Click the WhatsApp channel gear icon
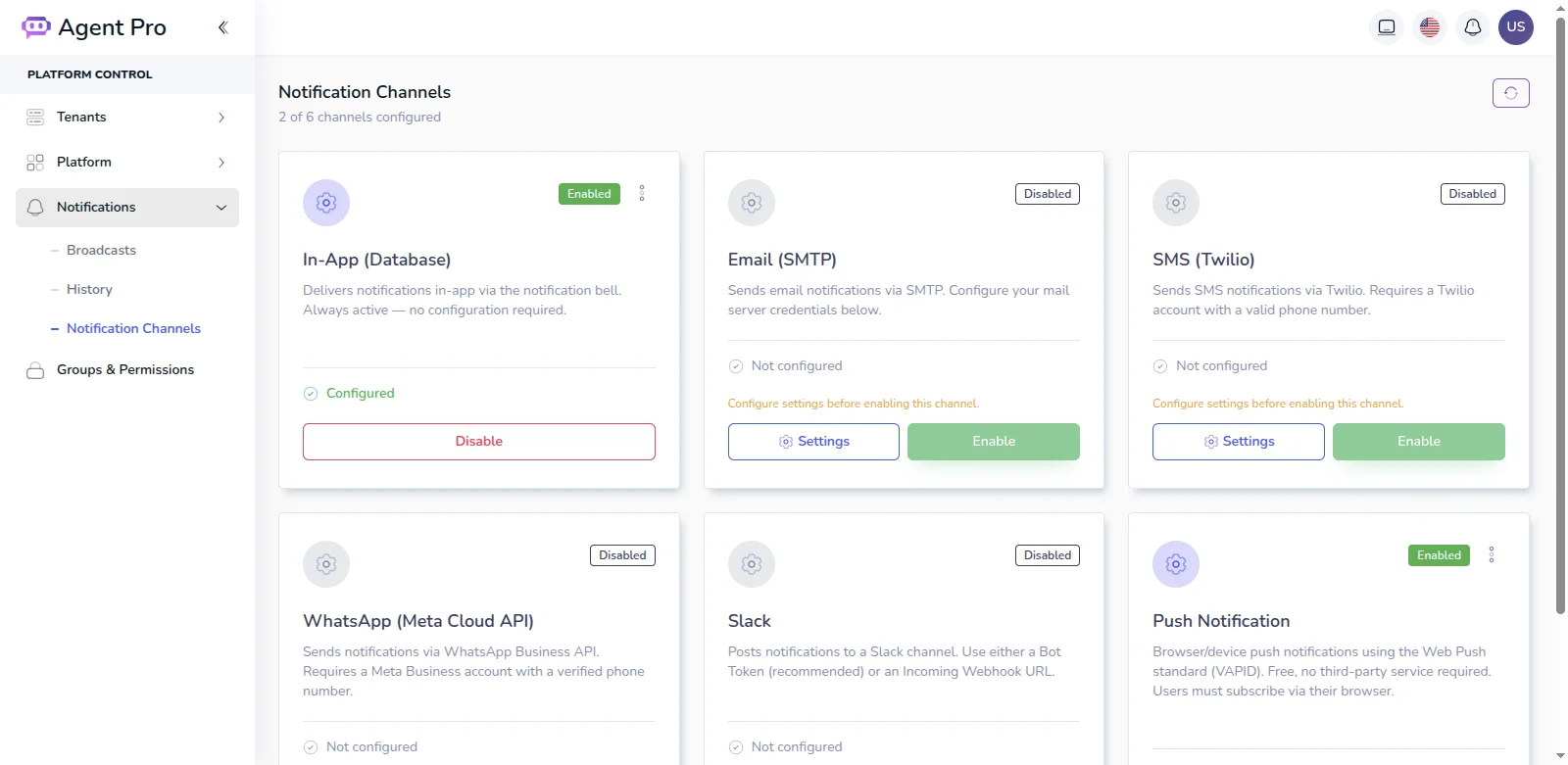1568x765 pixels. 326,564
